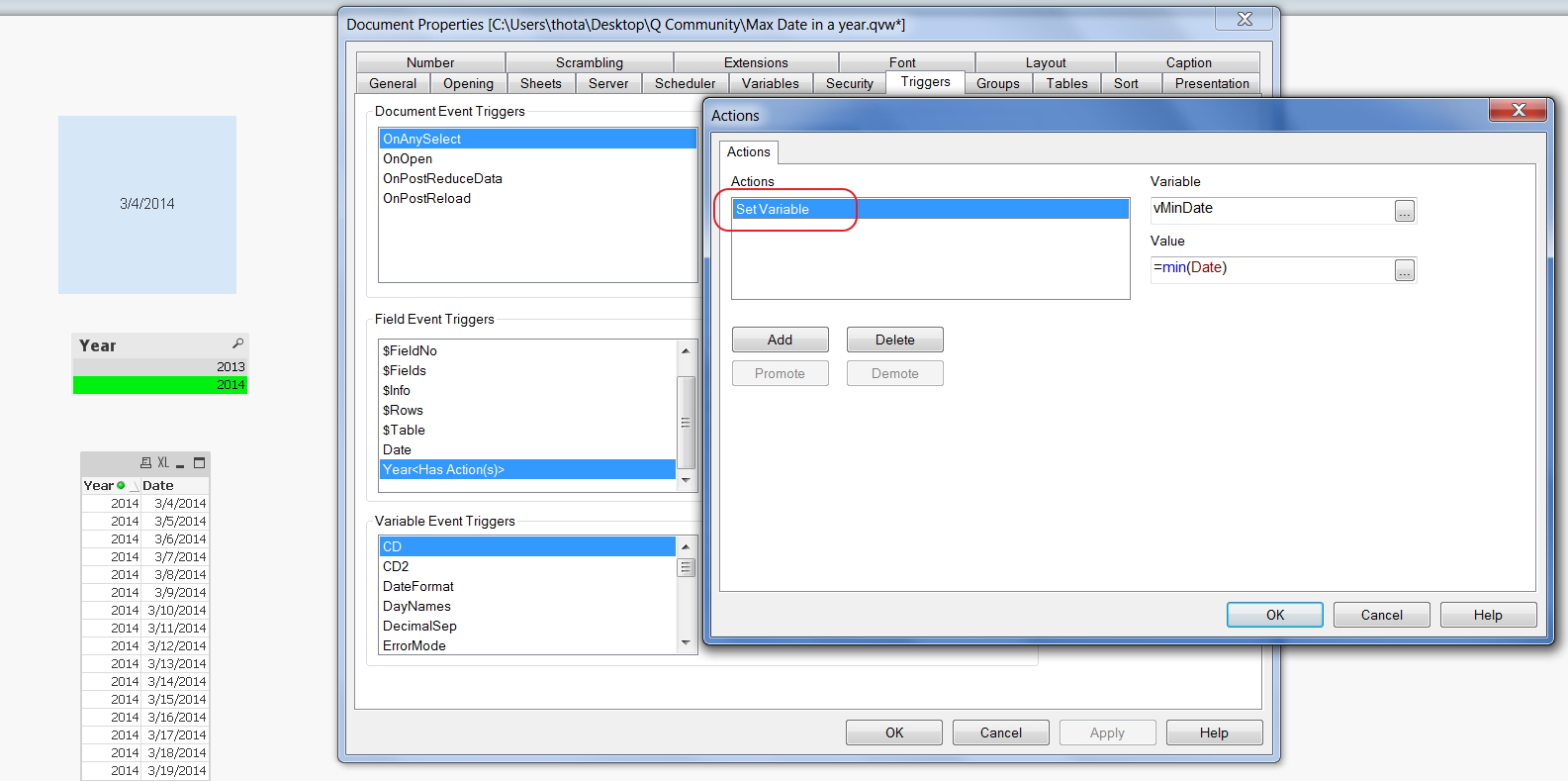Open the Security tab
1568x781 pixels.
[850, 83]
